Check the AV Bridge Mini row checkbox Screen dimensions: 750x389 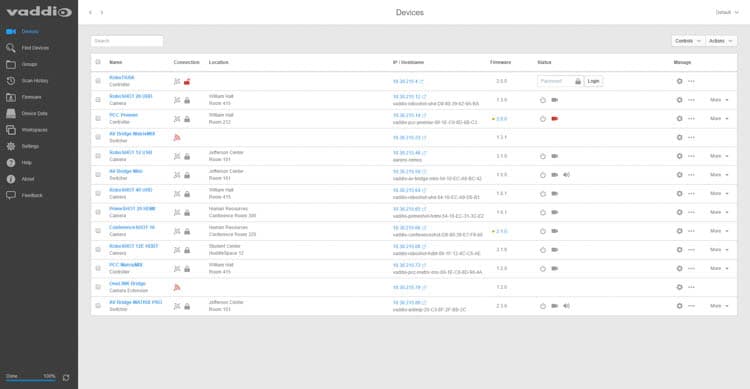click(x=98, y=175)
